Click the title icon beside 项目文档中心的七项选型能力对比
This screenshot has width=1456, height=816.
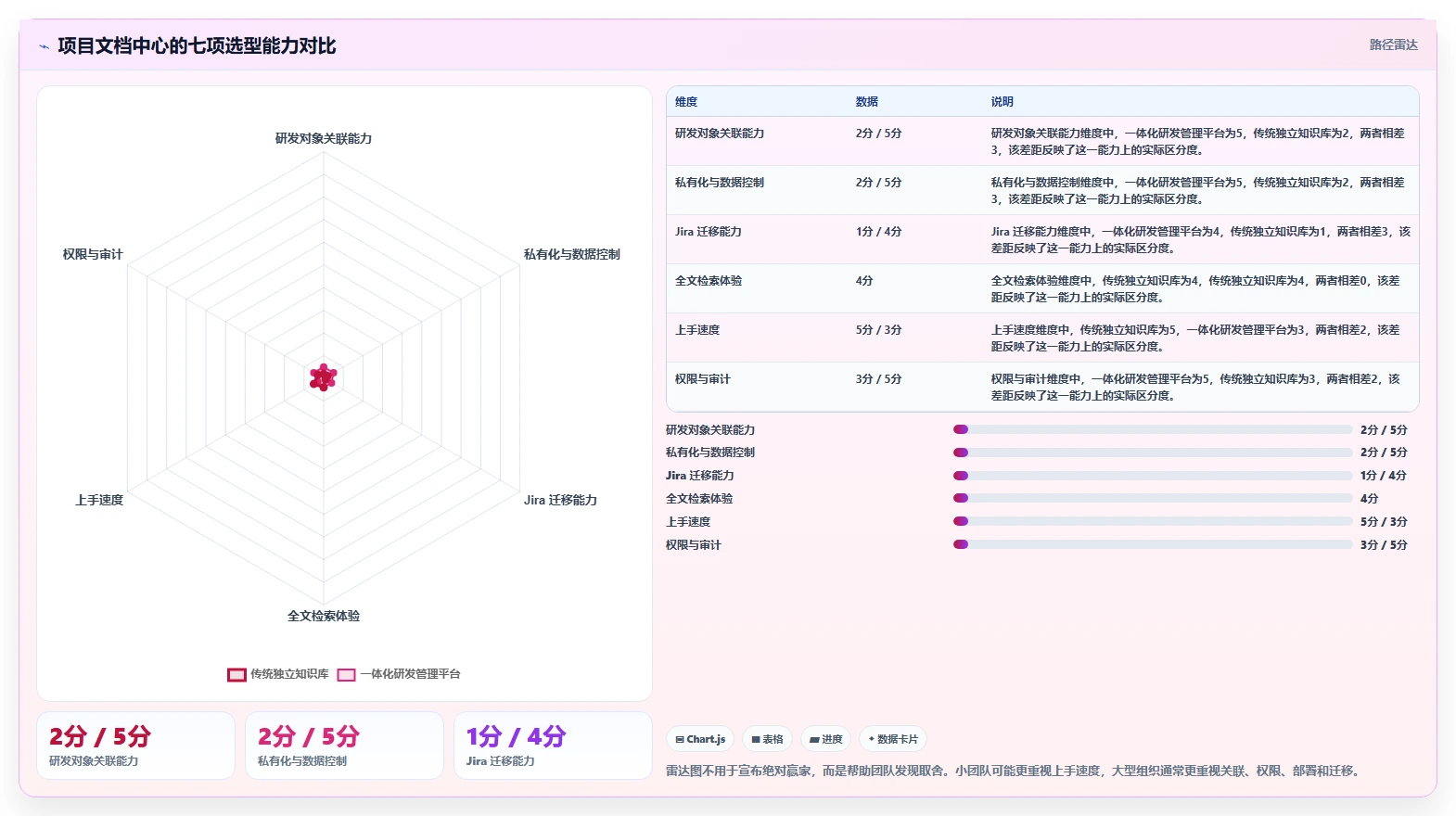(x=44, y=46)
